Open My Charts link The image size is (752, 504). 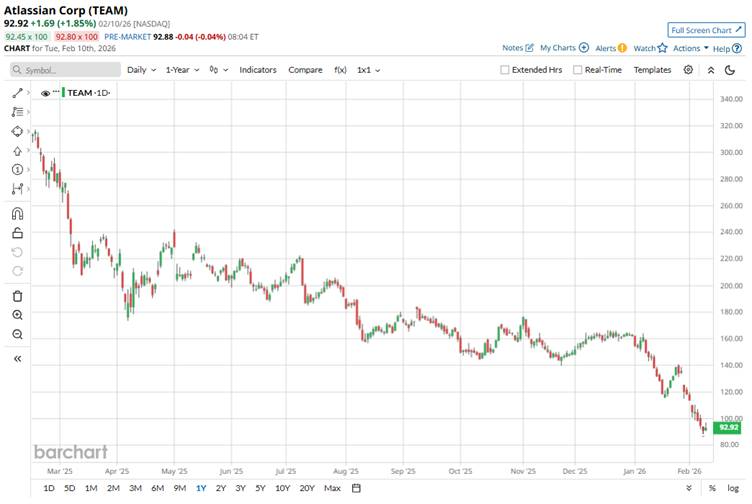tap(564, 48)
